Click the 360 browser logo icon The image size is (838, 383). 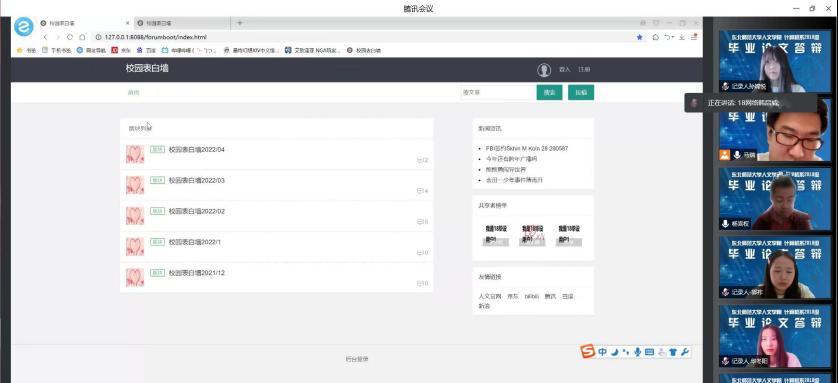[24, 26]
